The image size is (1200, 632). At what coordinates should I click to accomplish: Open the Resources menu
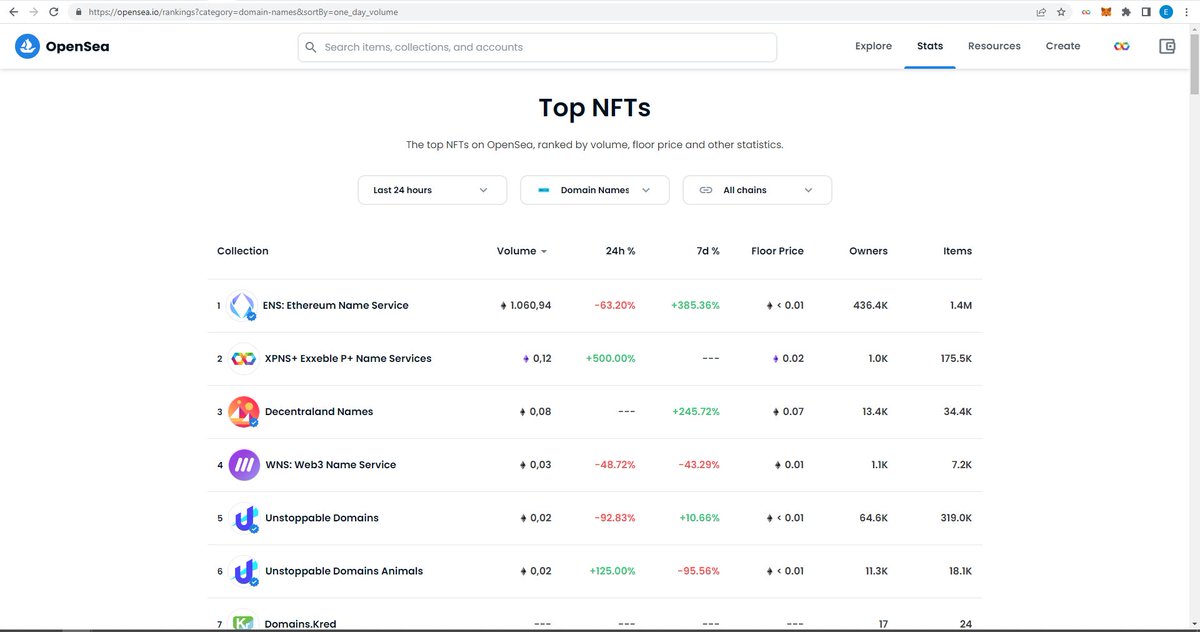[x=994, y=46]
